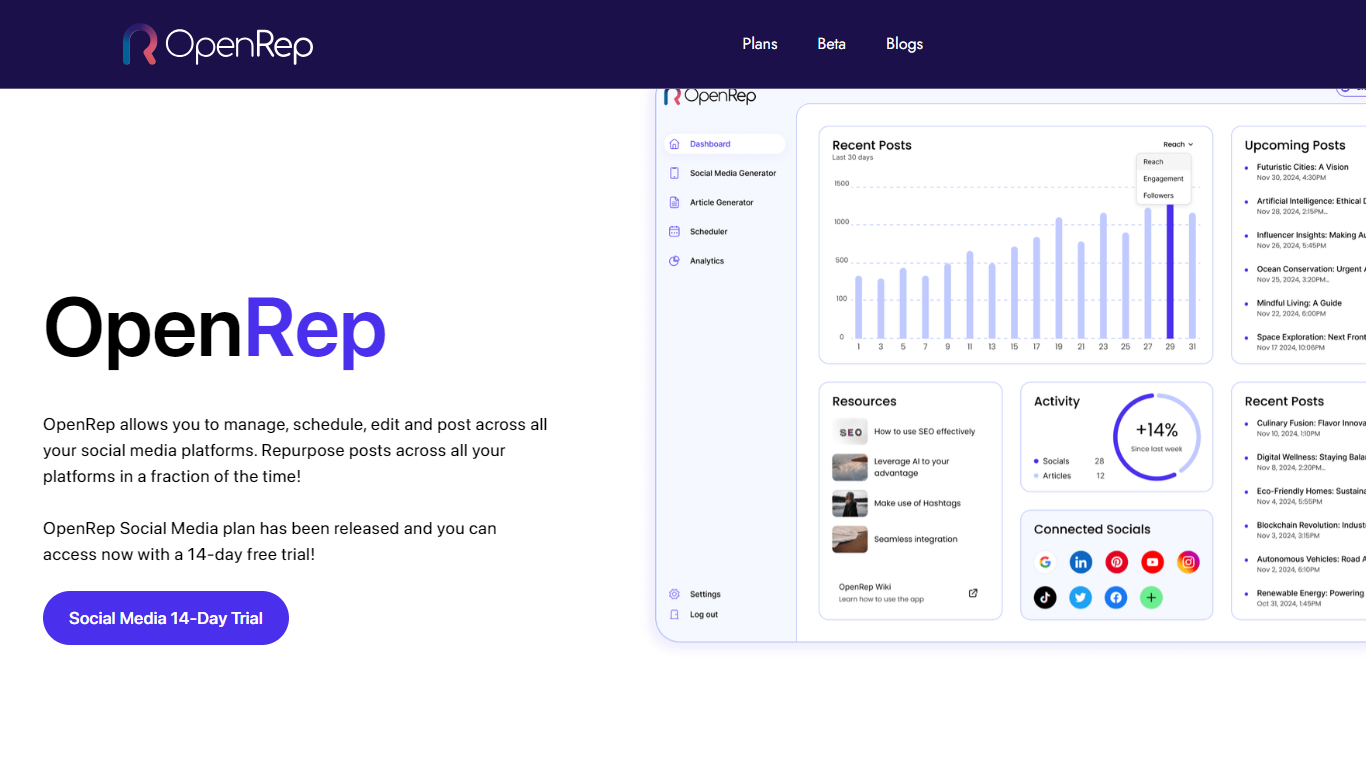Click the Scheduler calendar icon
The height and width of the screenshot is (768, 1366).
(x=674, y=231)
